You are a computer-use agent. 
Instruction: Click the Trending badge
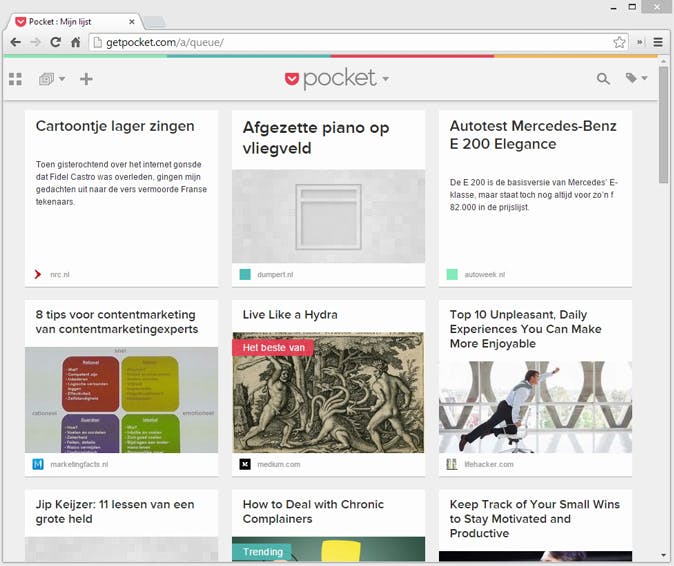pos(263,552)
